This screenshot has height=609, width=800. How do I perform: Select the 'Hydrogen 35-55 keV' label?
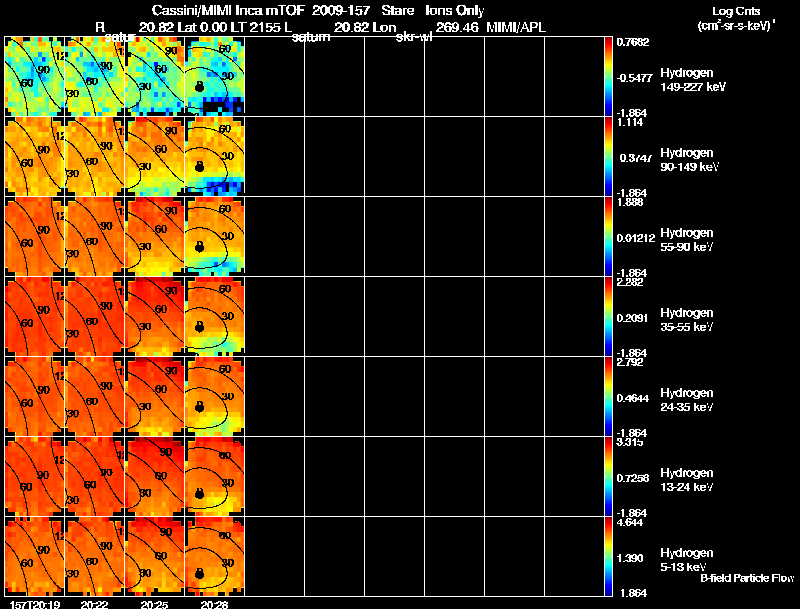(687, 320)
